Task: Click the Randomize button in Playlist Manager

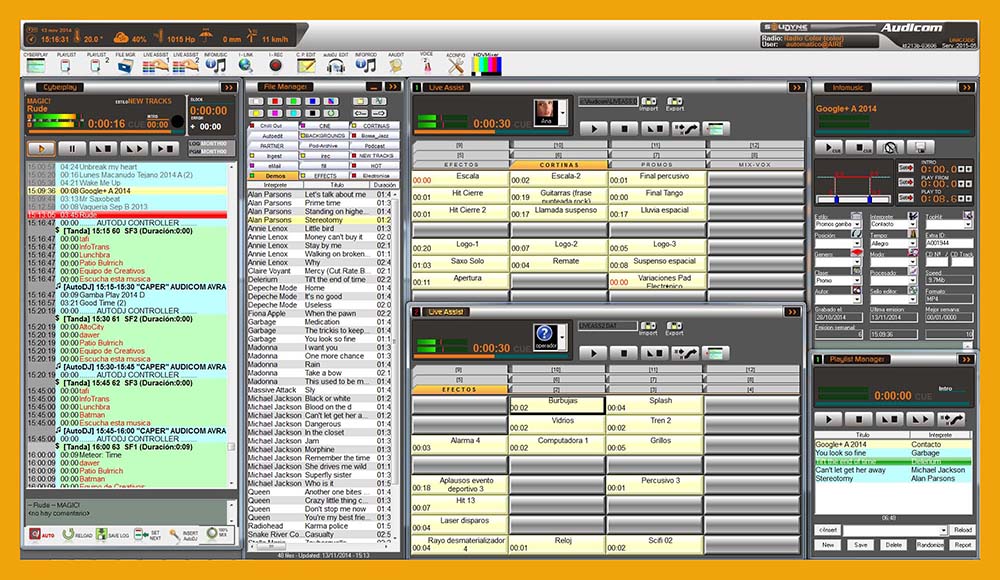Action: (x=929, y=545)
